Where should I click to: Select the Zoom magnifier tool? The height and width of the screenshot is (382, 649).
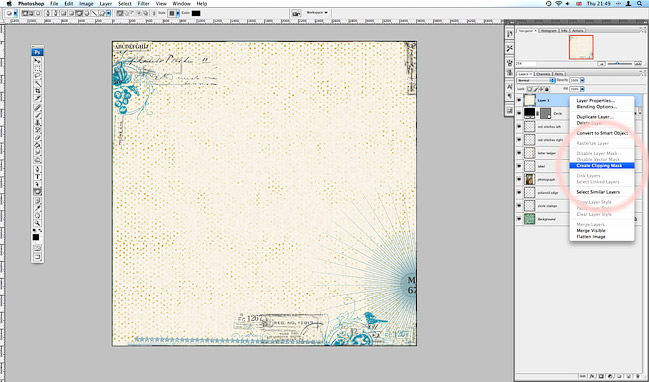pyautogui.click(x=37, y=223)
